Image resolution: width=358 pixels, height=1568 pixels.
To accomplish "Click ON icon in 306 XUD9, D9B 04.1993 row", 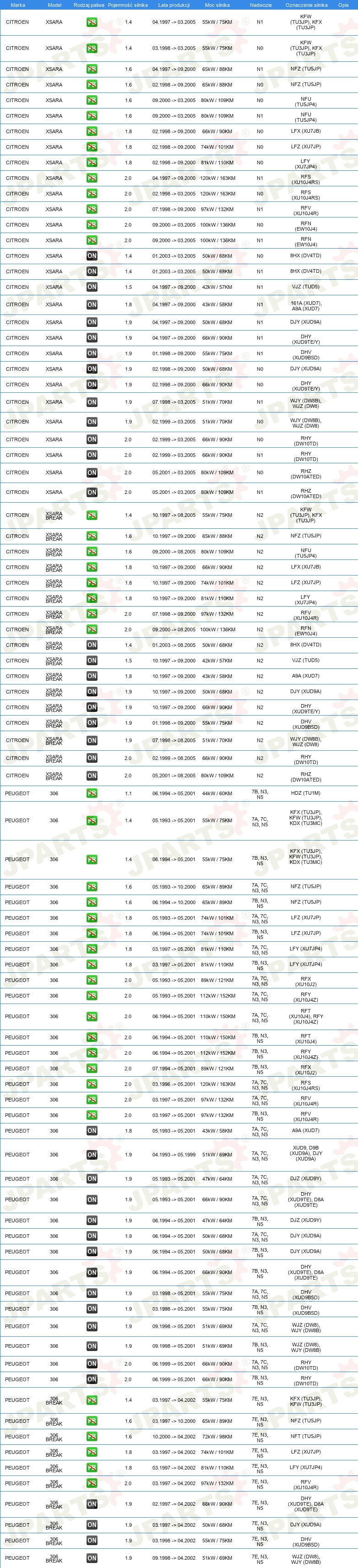I will (92, 1155).
